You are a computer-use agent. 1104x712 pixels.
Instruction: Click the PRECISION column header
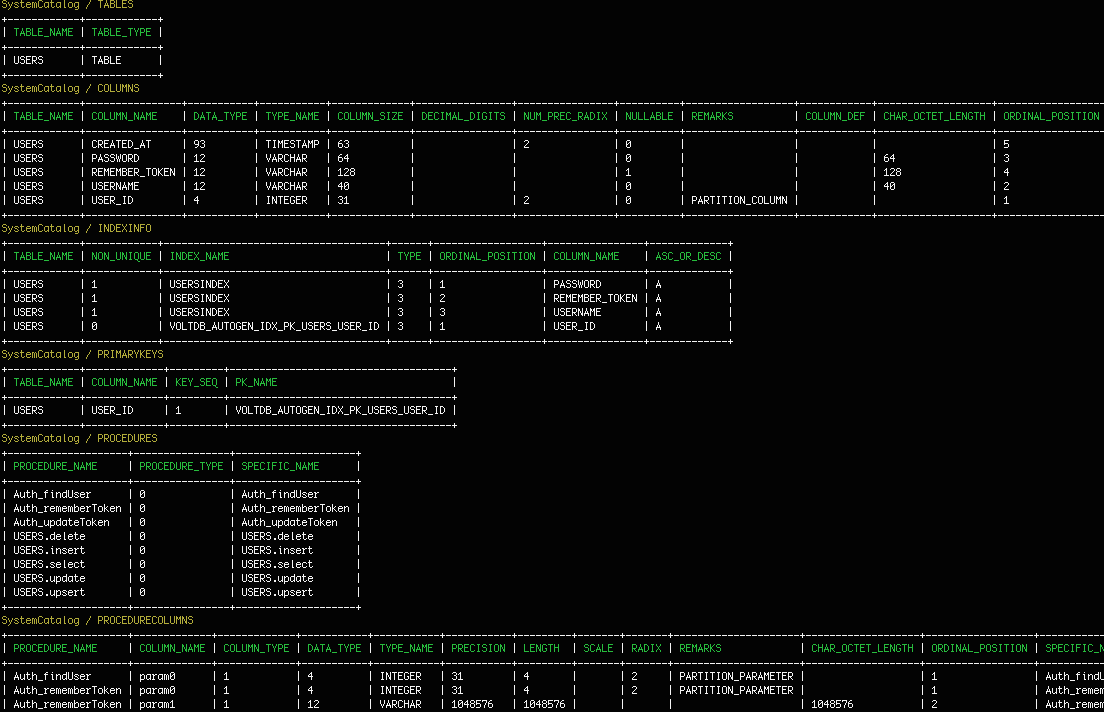(478, 649)
